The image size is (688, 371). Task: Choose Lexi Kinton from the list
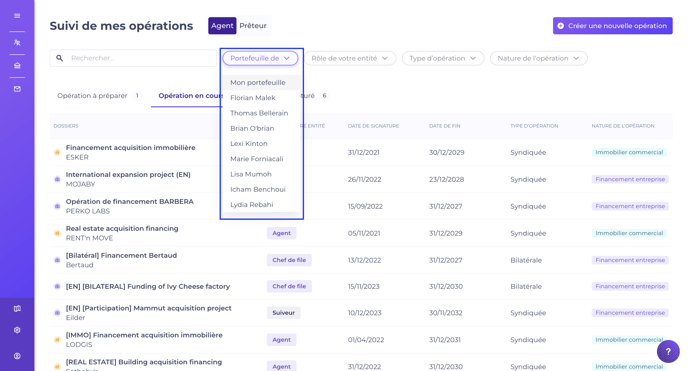pyautogui.click(x=261, y=143)
